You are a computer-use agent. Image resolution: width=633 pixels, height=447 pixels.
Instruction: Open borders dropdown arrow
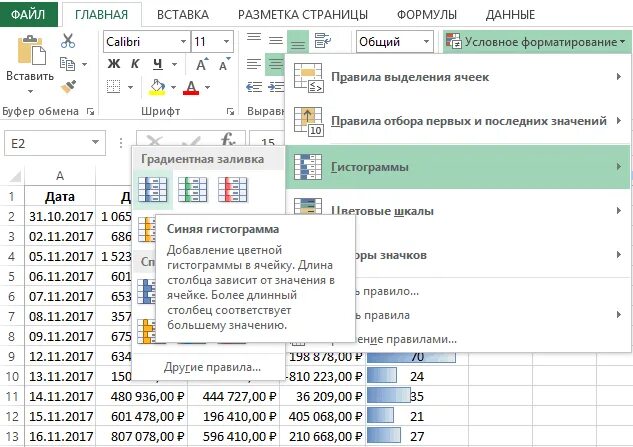point(130,87)
